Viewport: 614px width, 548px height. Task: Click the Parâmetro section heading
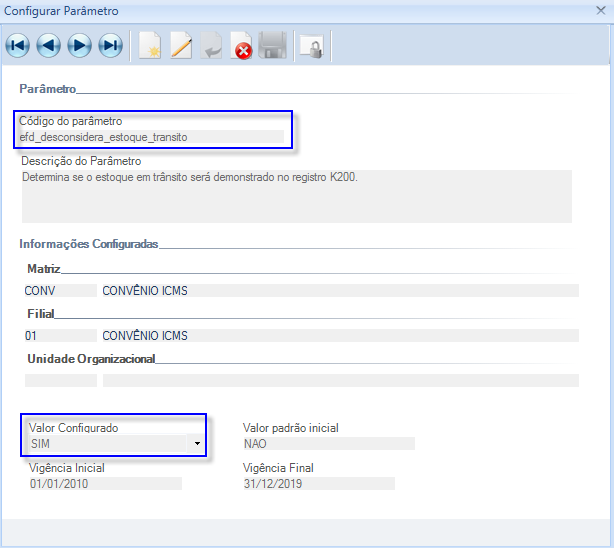pos(47,89)
